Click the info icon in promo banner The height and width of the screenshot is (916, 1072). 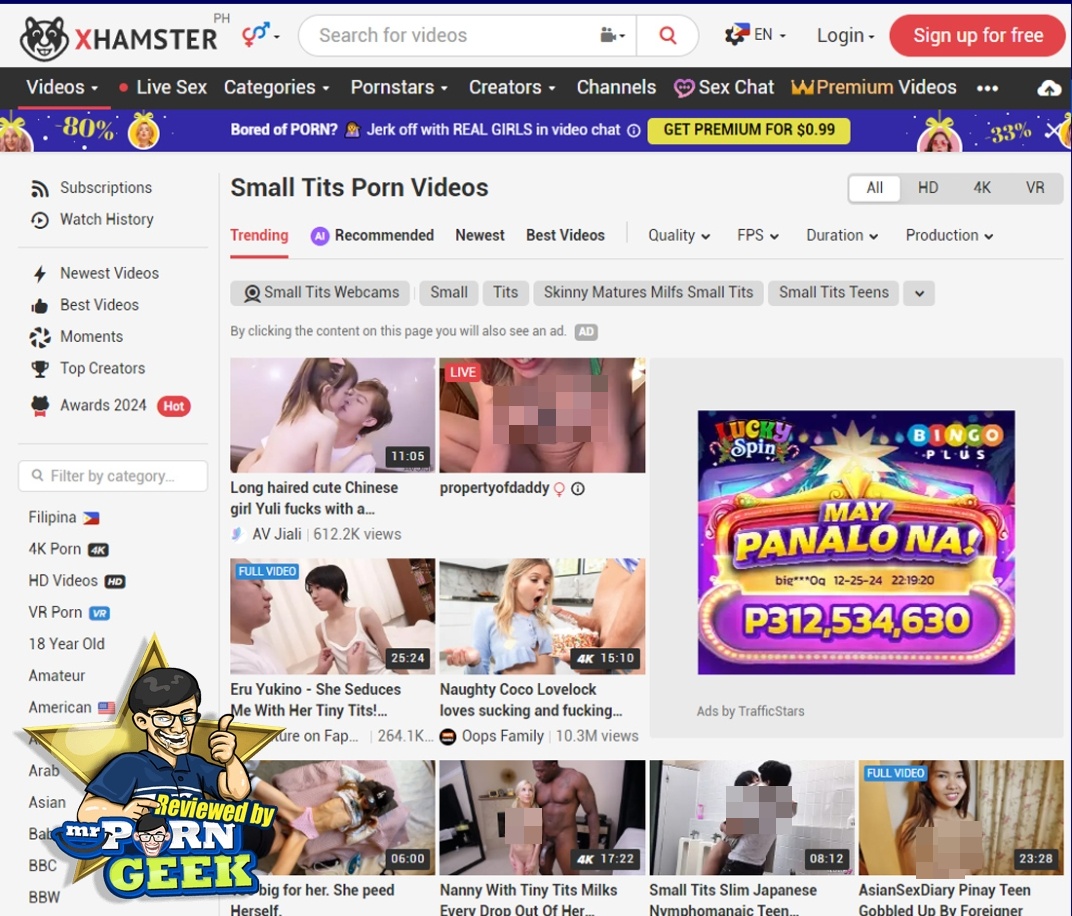[x=634, y=131]
